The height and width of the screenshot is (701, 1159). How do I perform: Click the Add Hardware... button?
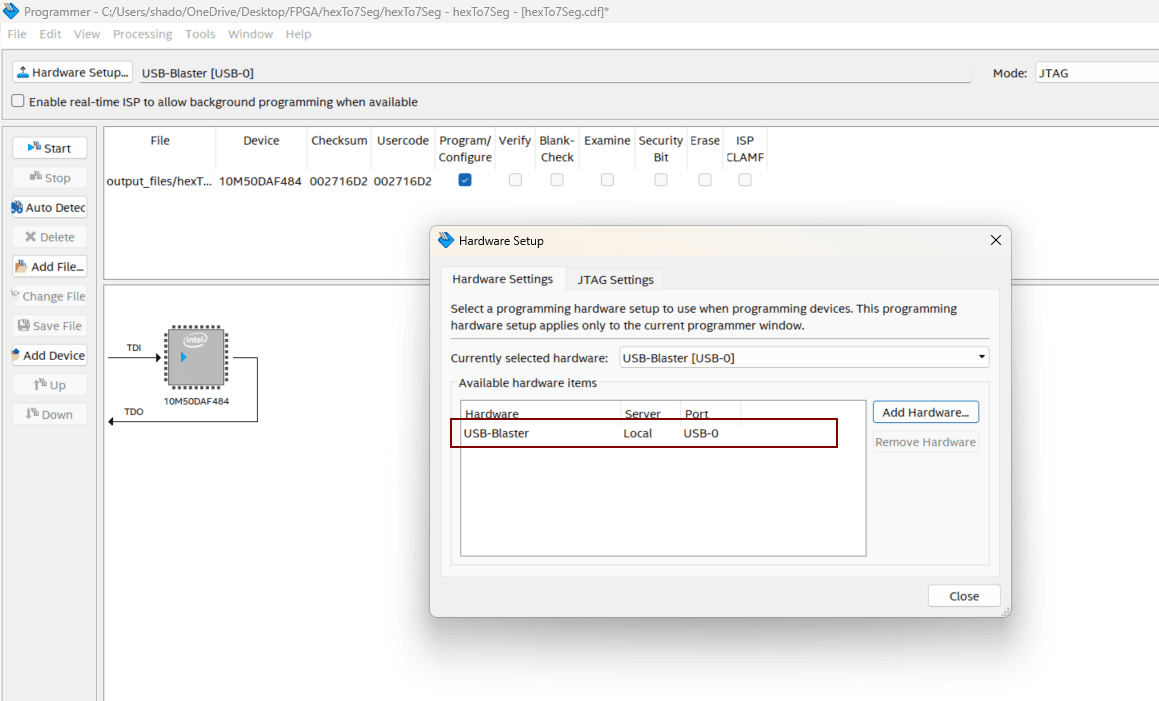coord(925,412)
